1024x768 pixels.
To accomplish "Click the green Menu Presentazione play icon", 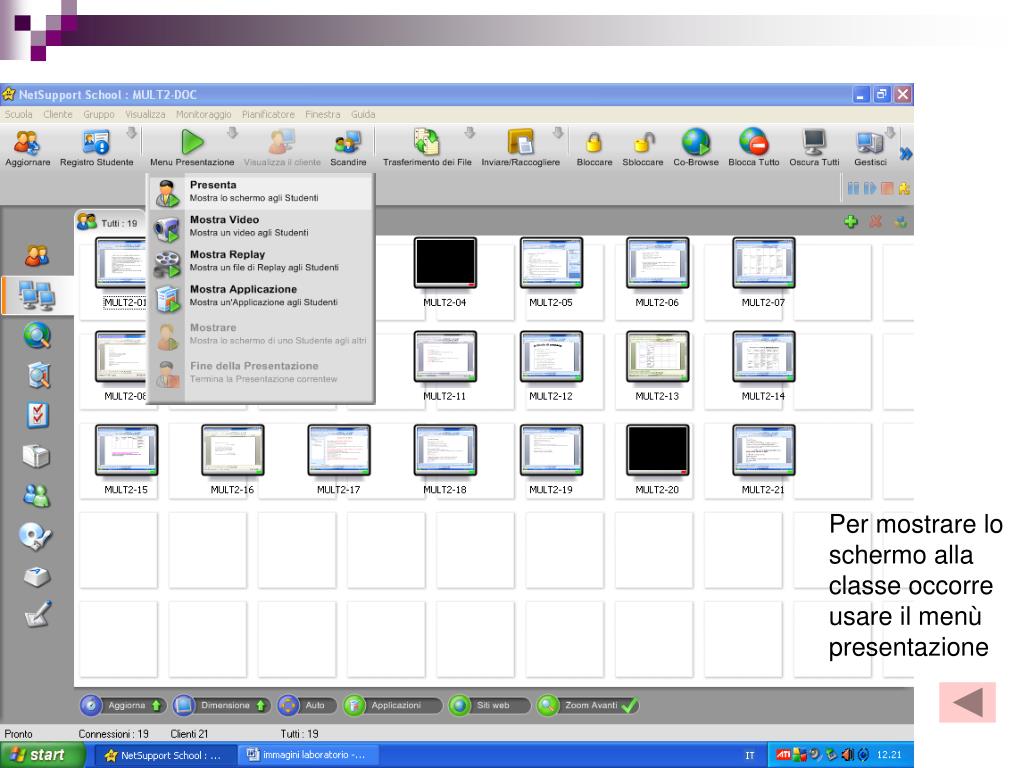I will [x=192, y=142].
